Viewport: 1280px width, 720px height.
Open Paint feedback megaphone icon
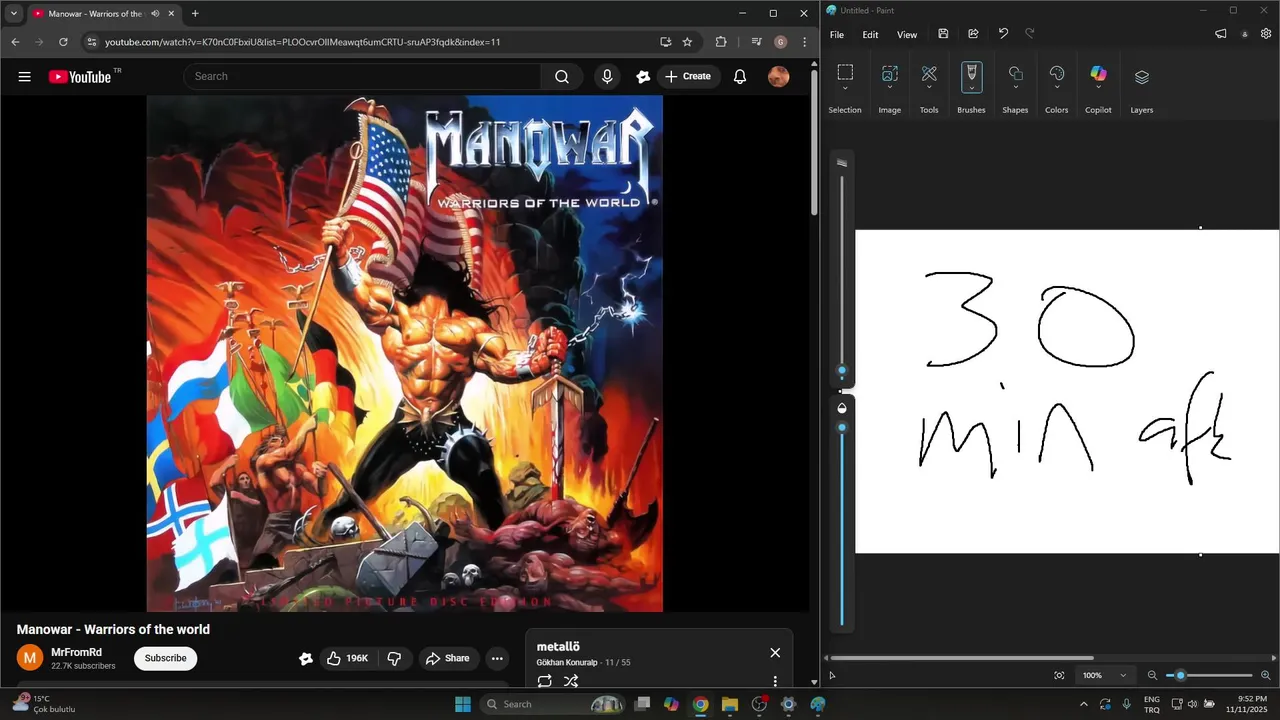pyautogui.click(x=1221, y=34)
